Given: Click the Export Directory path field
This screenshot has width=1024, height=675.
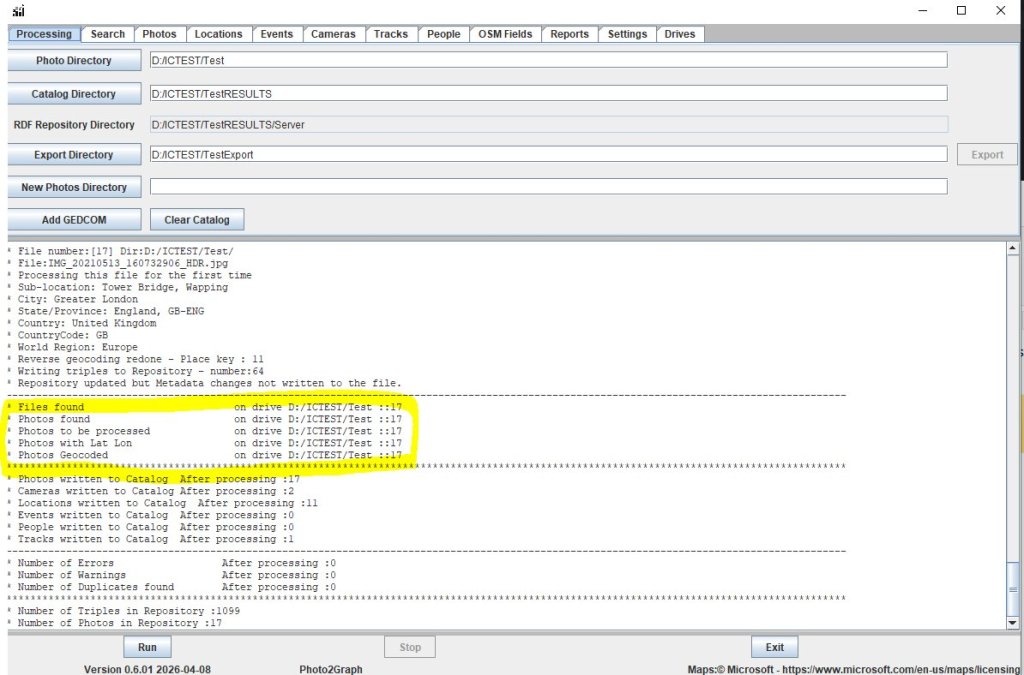Looking at the screenshot, I should [547, 155].
